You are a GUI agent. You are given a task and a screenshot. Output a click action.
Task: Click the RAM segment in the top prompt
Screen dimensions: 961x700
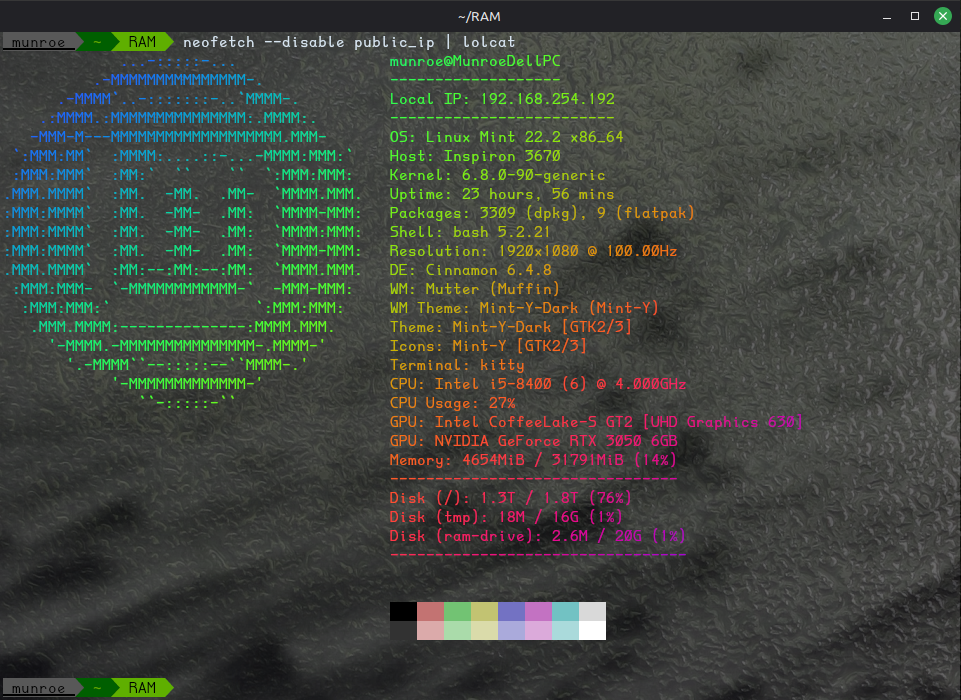point(142,42)
